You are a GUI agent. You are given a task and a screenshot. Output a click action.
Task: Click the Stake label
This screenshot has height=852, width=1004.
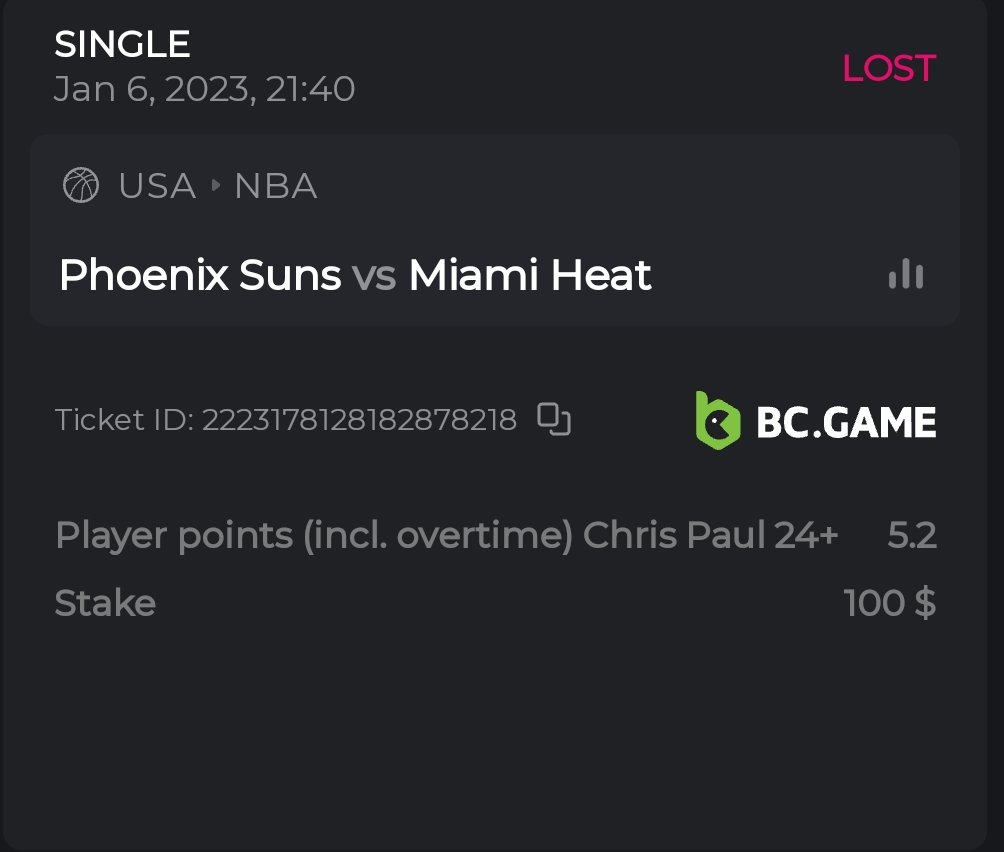point(105,603)
